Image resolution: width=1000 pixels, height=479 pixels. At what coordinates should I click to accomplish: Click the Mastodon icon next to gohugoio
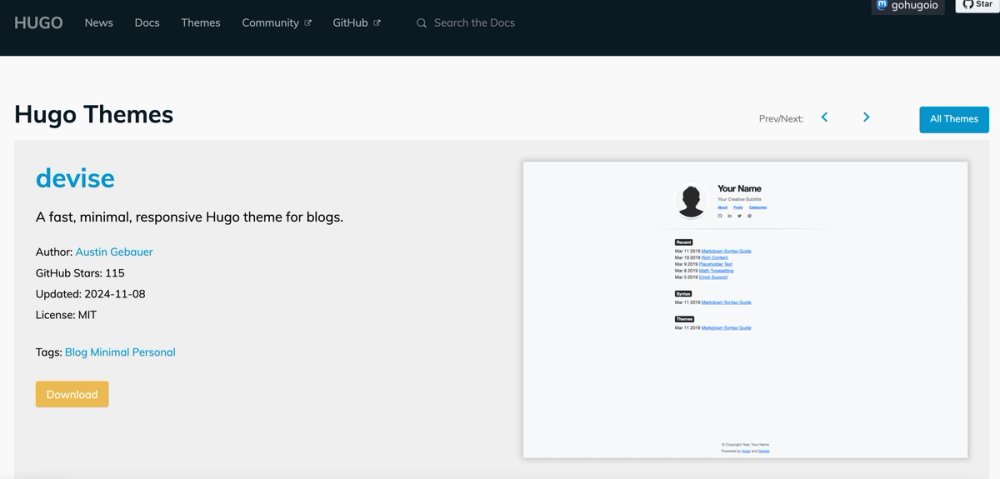[882, 5]
